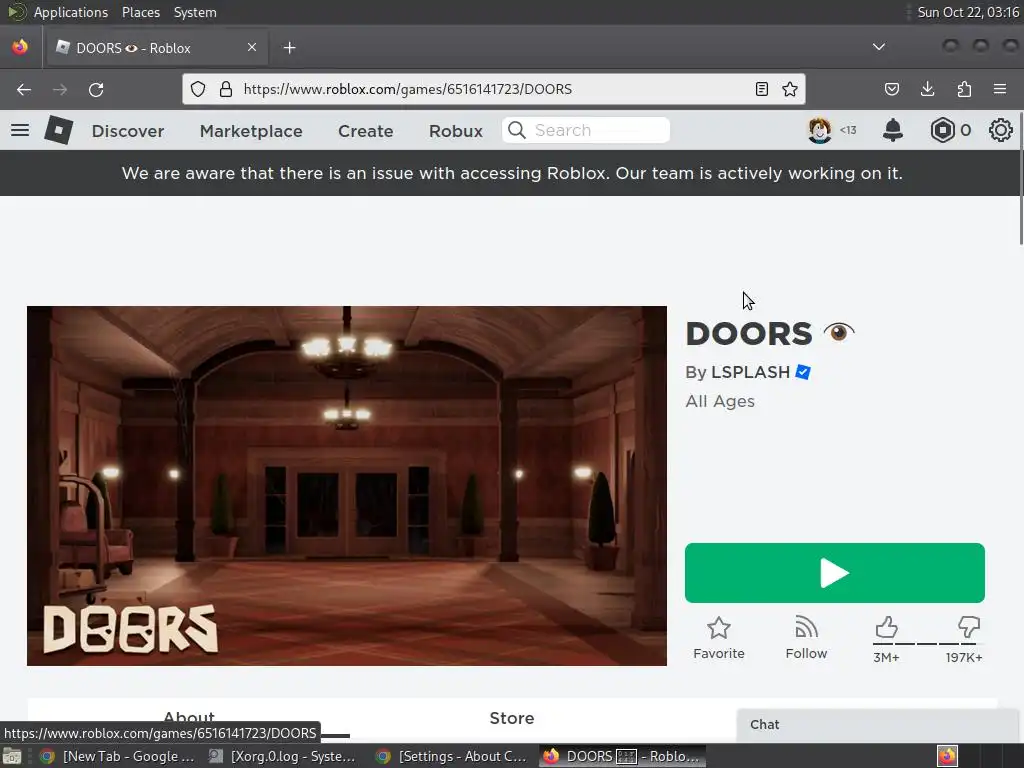Toggle reader view icon
Image resolution: width=1024 pixels, height=768 pixels.
click(761, 89)
